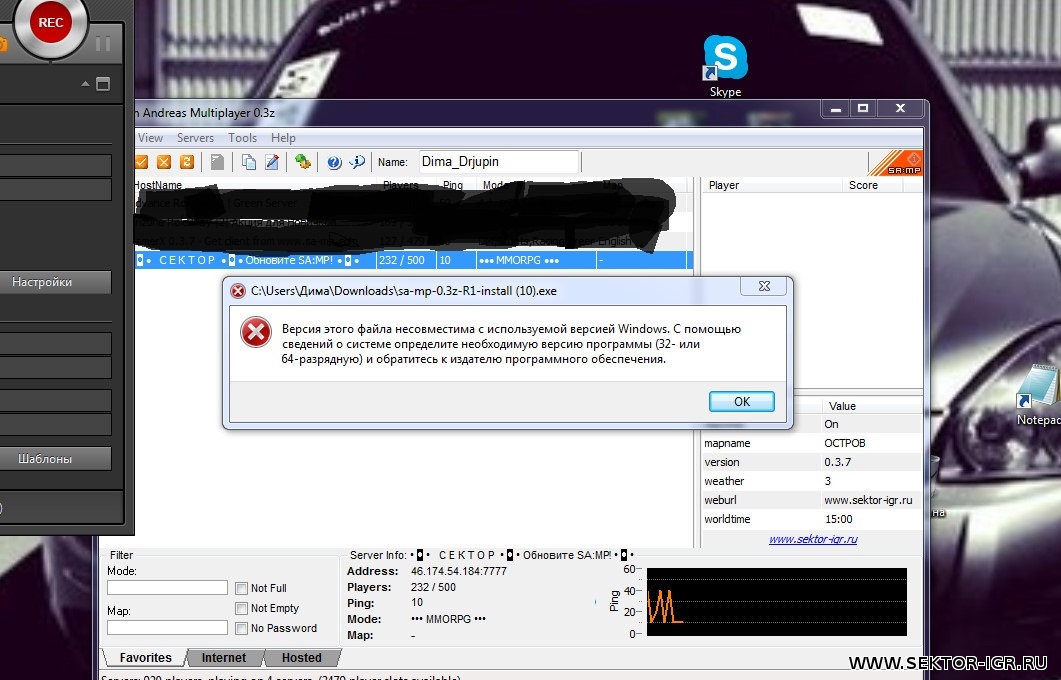This screenshot has height=680, width=1061.
Task: Open the Help menu
Action: pyautogui.click(x=284, y=137)
